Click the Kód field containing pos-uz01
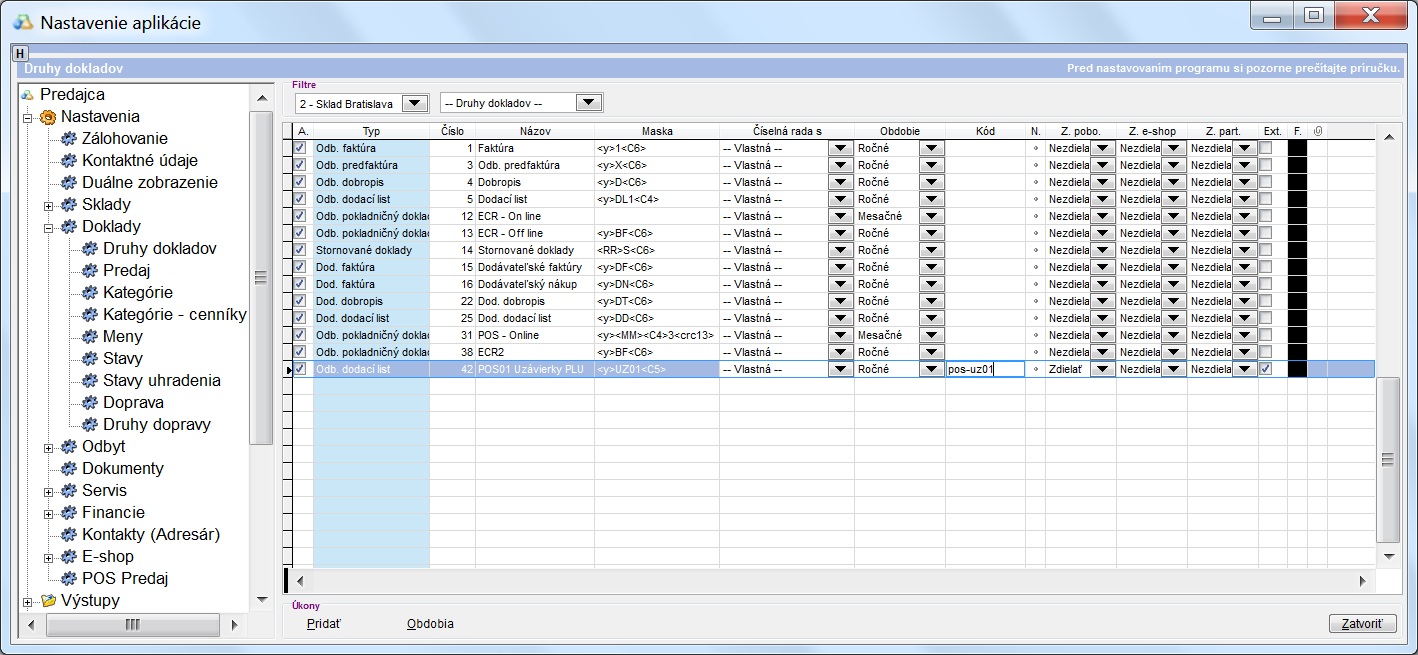The height and width of the screenshot is (655, 1418). click(x=984, y=369)
